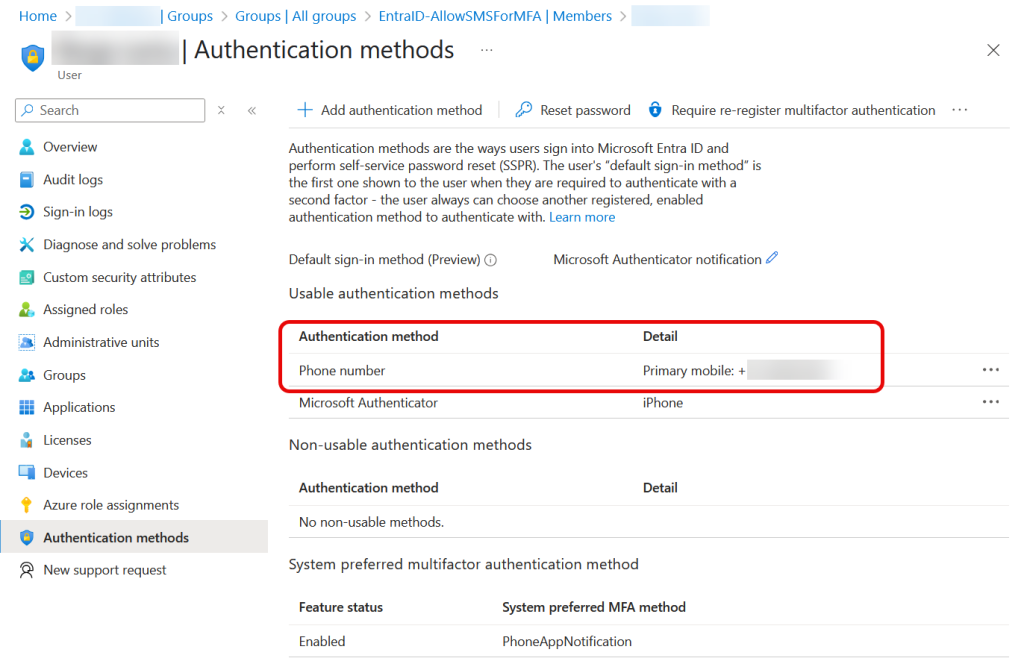1024x667 pixels.
Task: Open the Audit logs menu item
Action: pyautogui.click(x=72, y=180)
